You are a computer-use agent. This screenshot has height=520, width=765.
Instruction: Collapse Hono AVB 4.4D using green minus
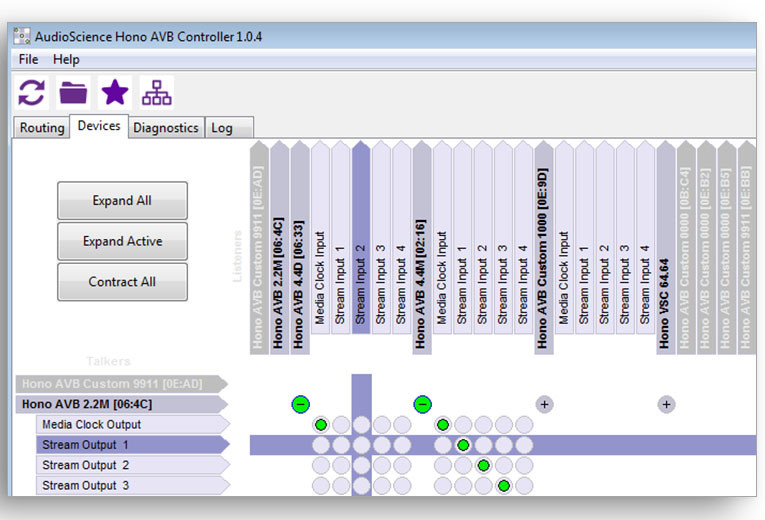pos(300,404)
